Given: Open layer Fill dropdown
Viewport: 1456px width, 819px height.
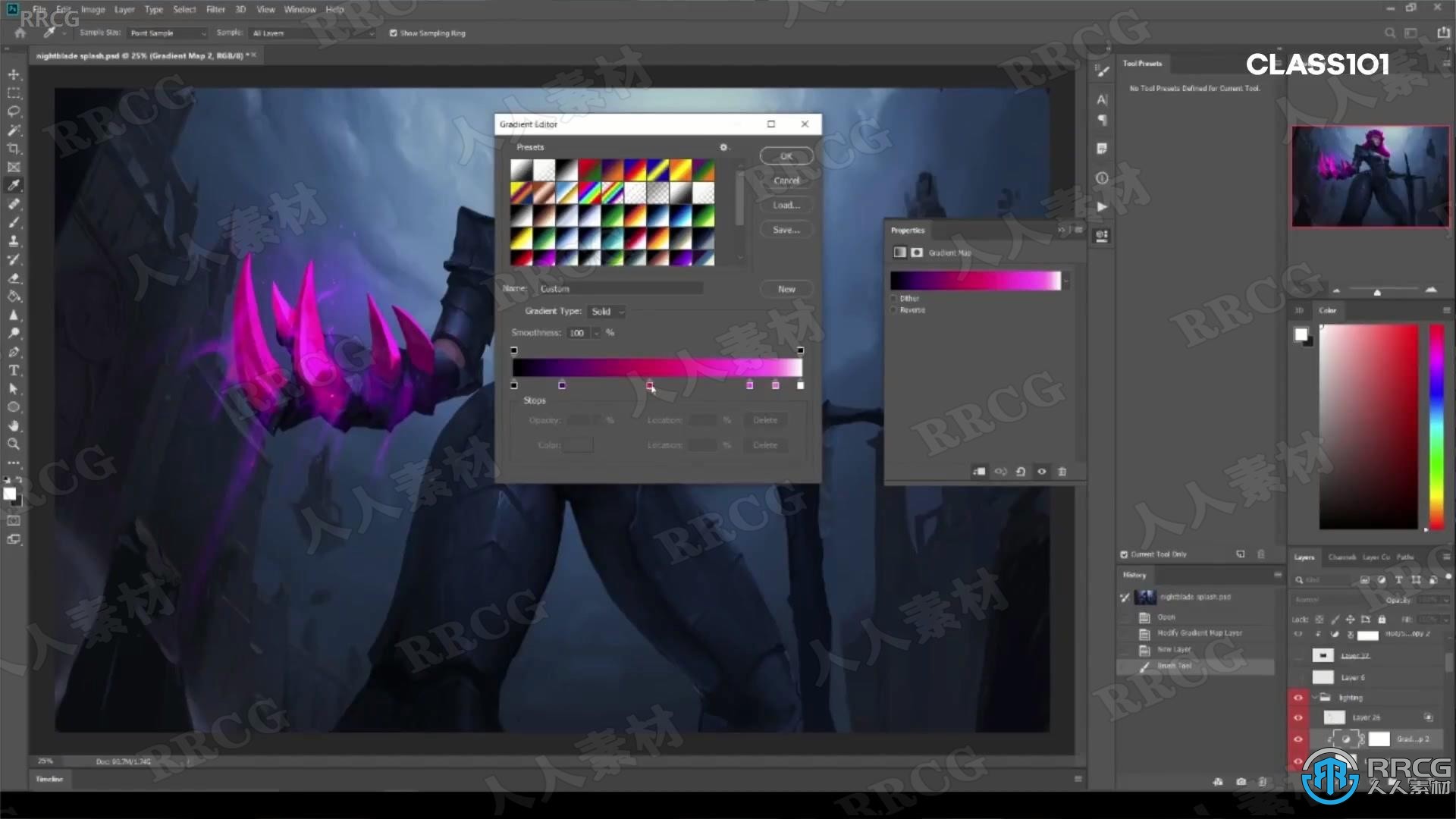Looking at the screenshot, I should pyautogui.click(x=1446, y=620).
